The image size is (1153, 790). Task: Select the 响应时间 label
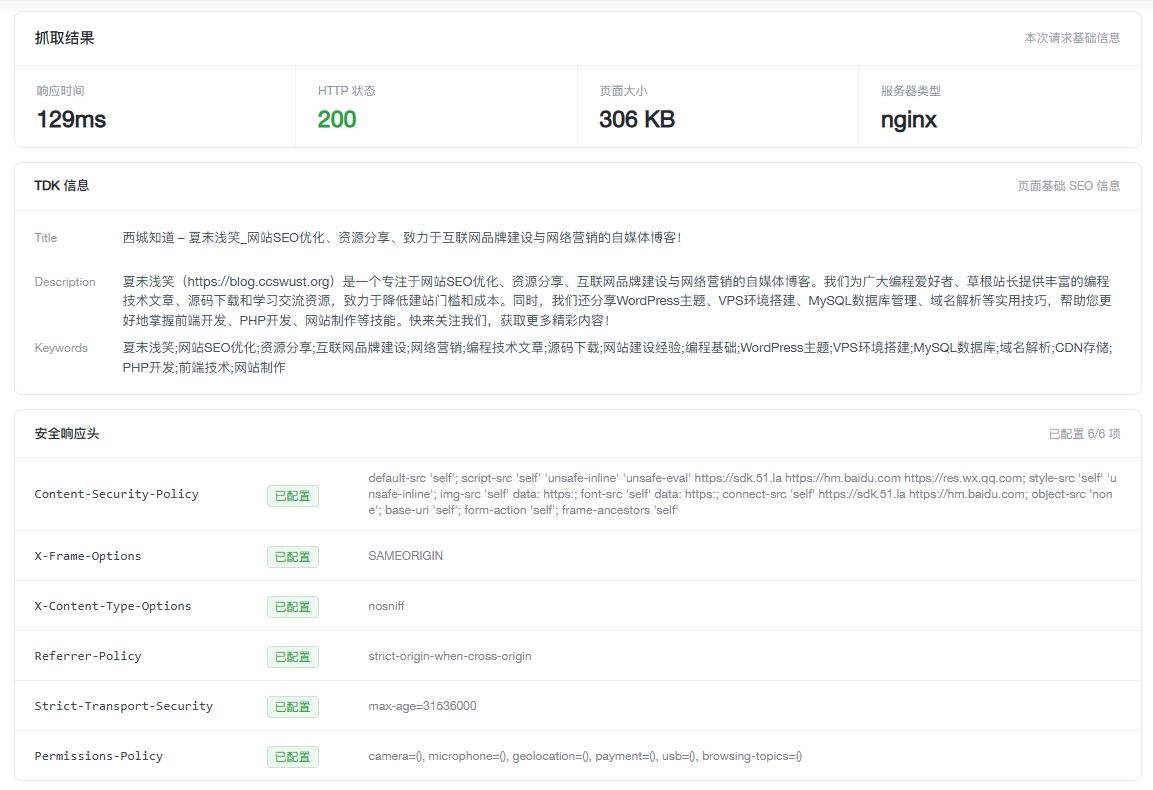60,90
